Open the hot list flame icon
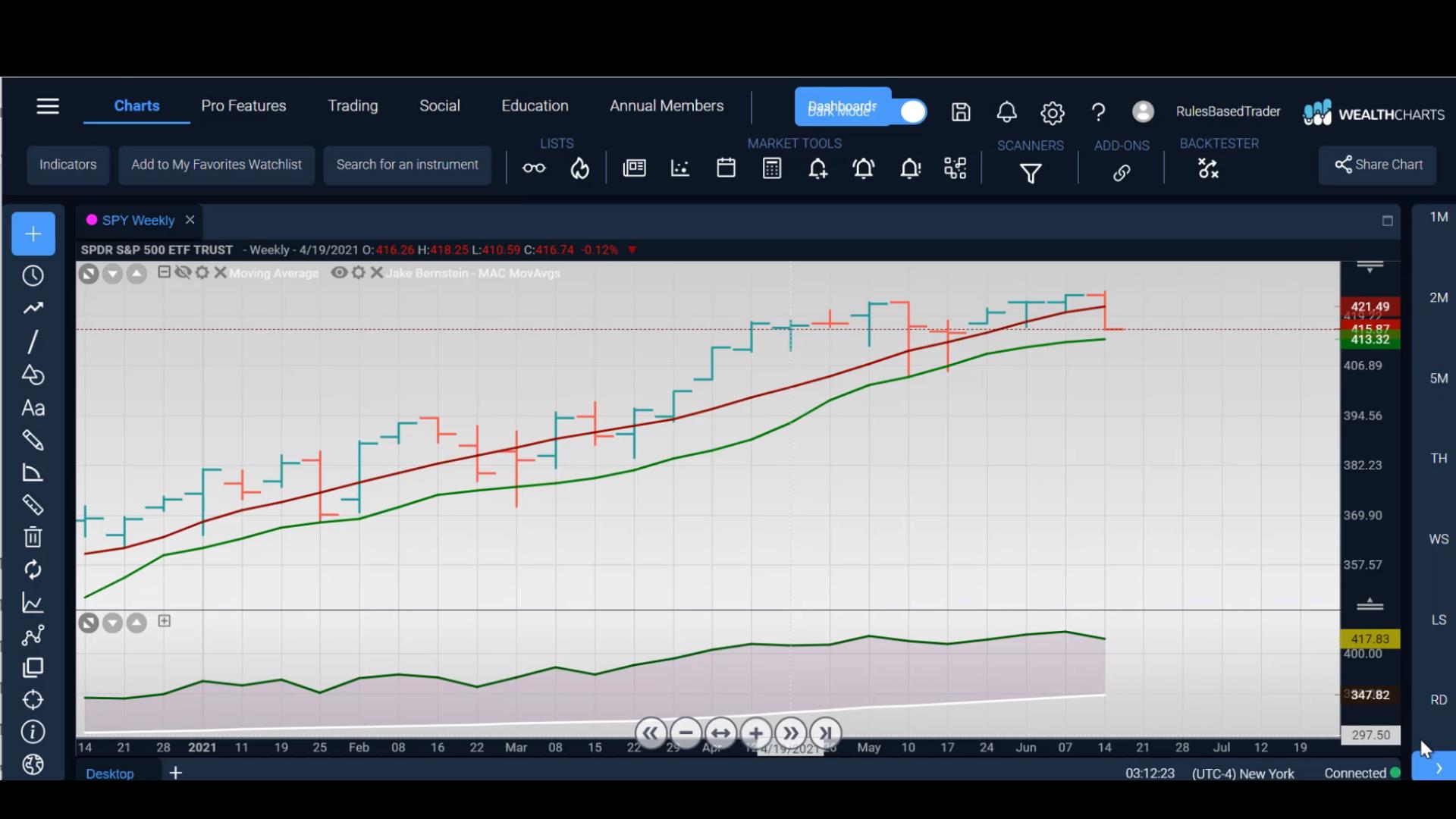The image size is (1456, 819). coord(580,168)
